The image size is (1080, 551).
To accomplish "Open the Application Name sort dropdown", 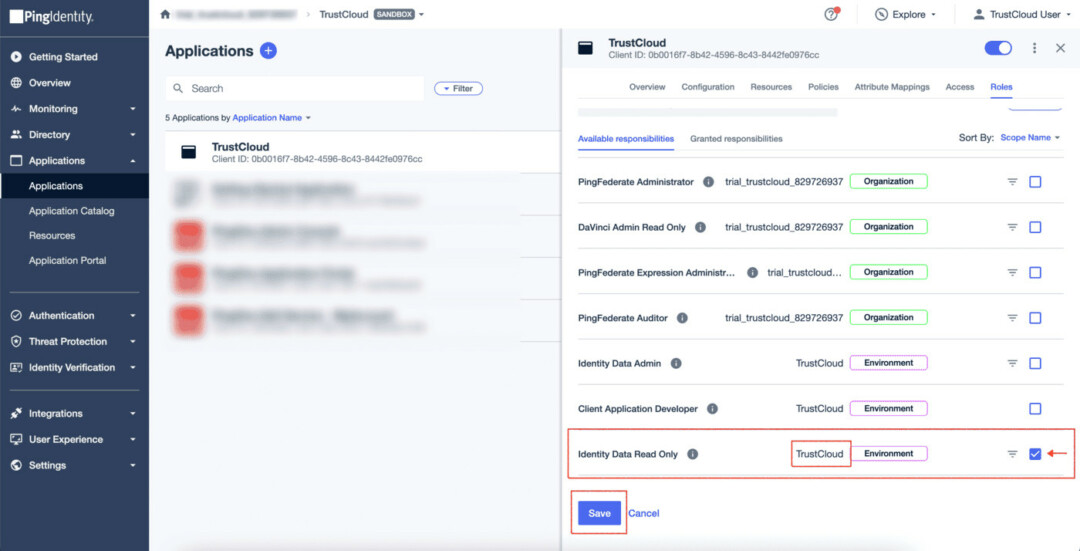I will [272, 118].
